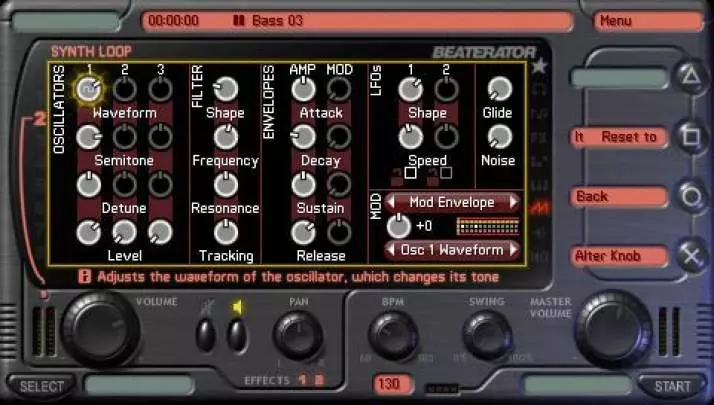Viewport: 714px width, 405px height.
Task: Select the LFO 1 Shape knob
Action: click(410, 89)
